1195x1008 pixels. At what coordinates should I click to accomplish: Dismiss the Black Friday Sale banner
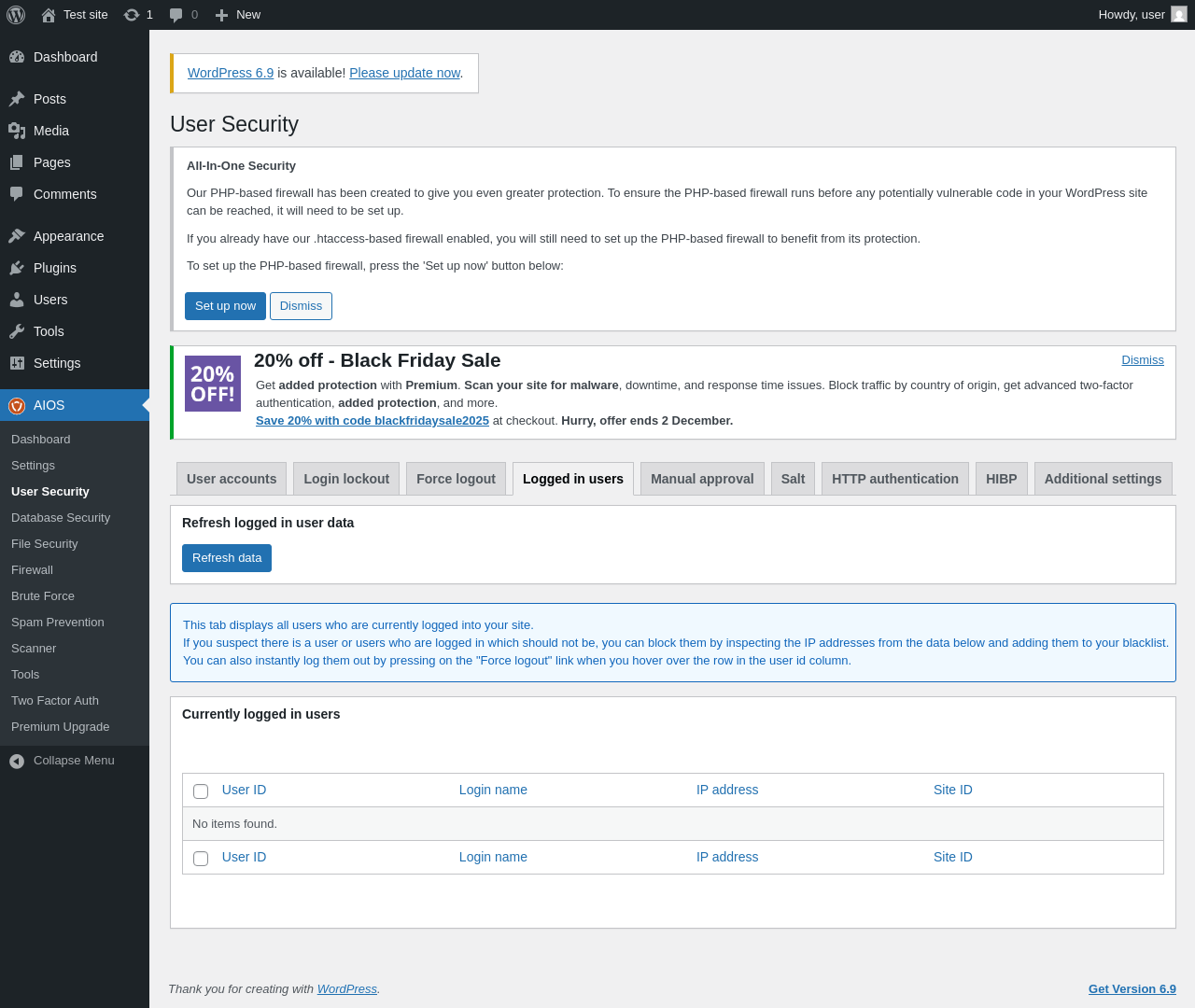pyautogui.click(x=1143, y=360)
